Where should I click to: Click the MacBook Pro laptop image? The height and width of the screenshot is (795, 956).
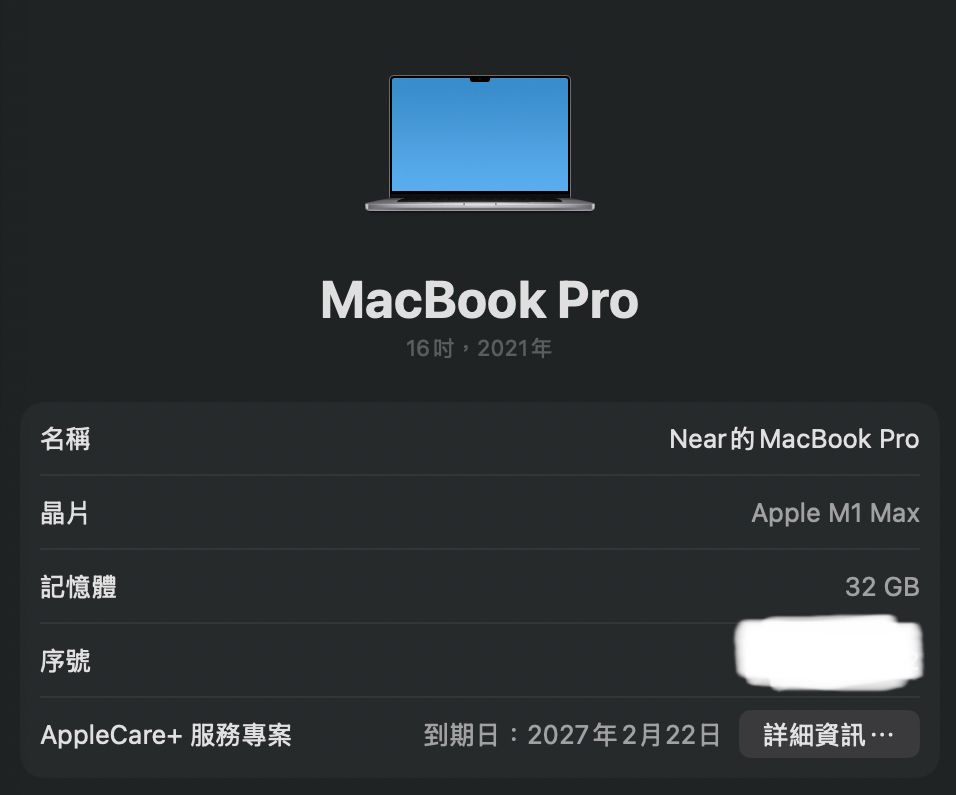pyautogui.click(x=479, y=144)
